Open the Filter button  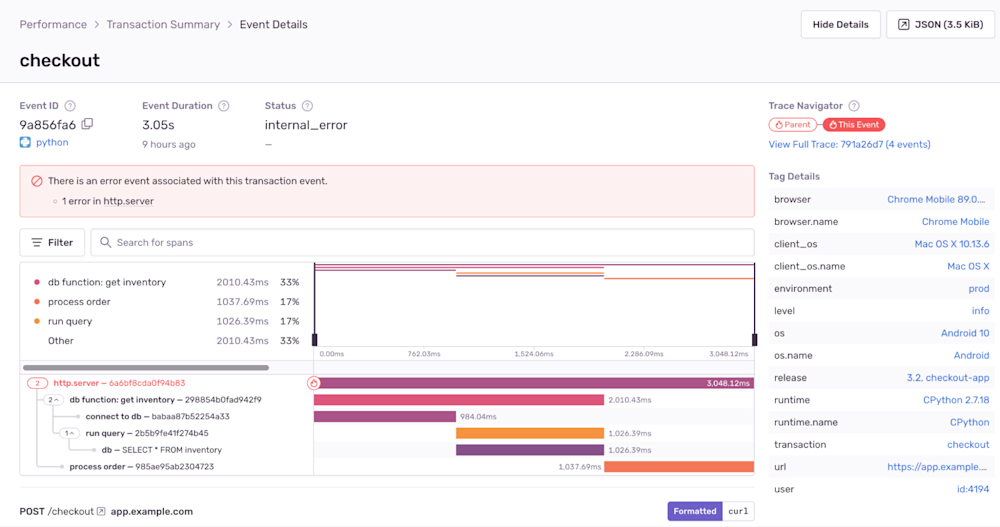tap(52, 242)
